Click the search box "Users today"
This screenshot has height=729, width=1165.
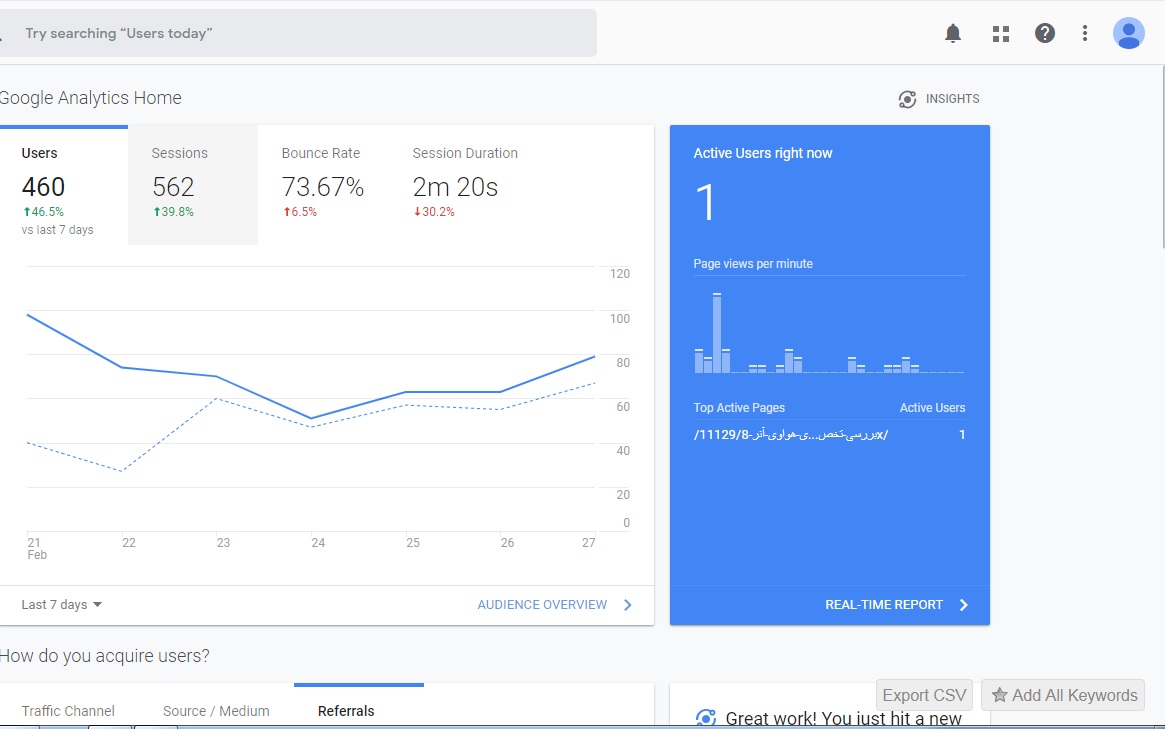[297, 33]
